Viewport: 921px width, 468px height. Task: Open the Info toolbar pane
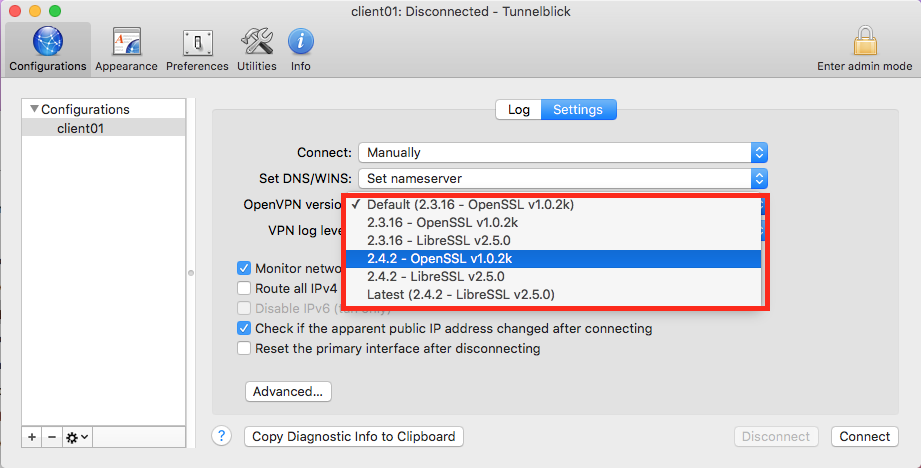click(301, 49)
